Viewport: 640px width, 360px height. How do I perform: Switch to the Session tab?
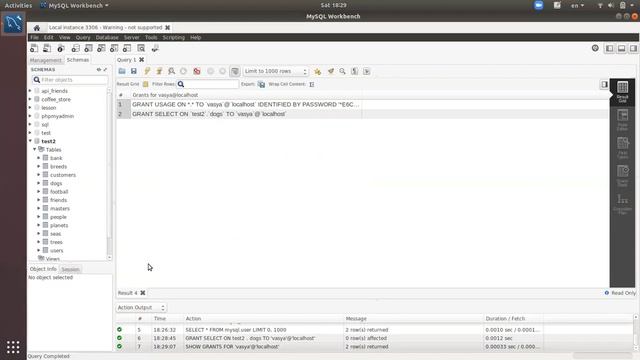click(70, 269)
